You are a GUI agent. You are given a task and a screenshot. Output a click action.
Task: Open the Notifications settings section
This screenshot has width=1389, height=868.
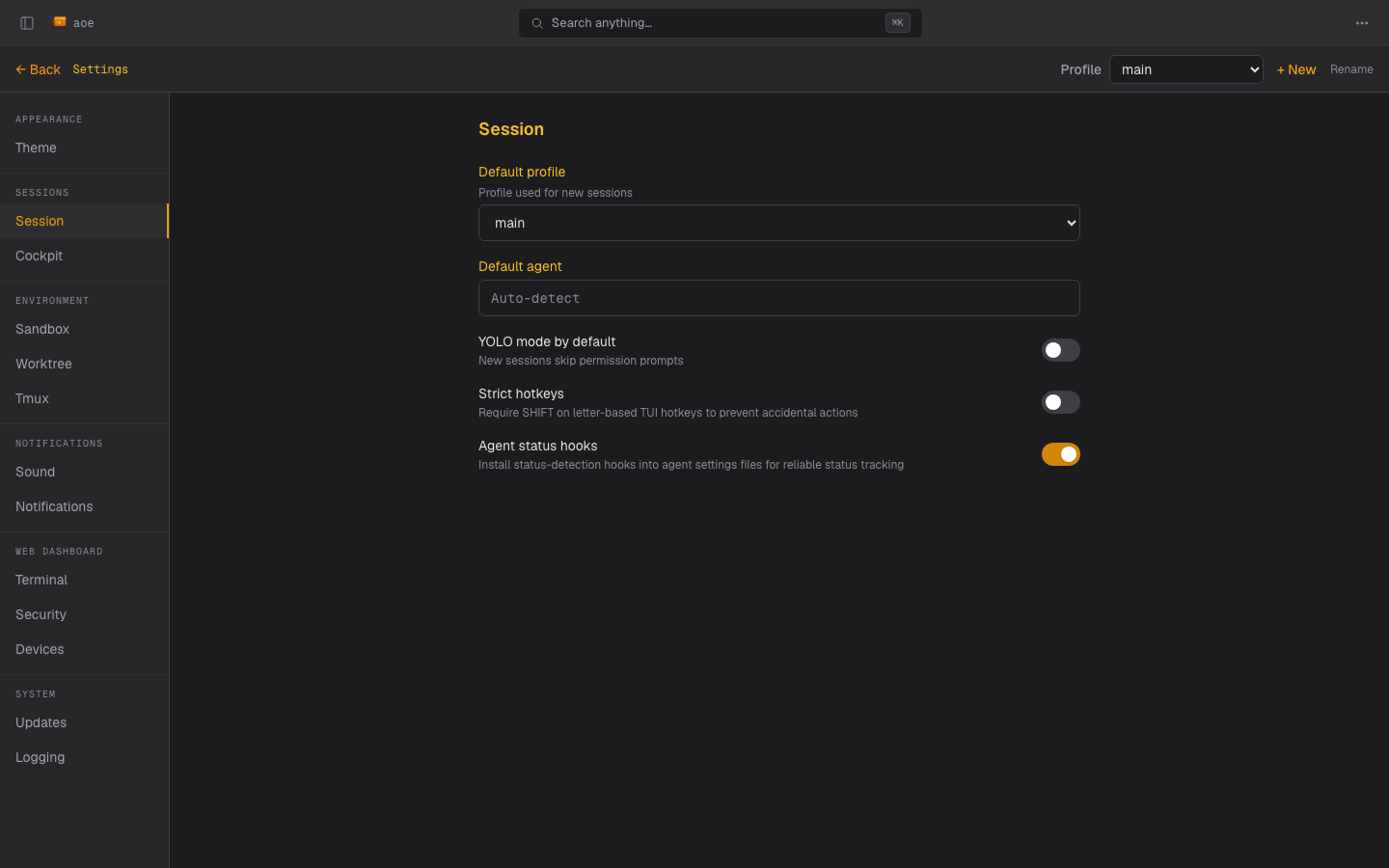[84, 506]
